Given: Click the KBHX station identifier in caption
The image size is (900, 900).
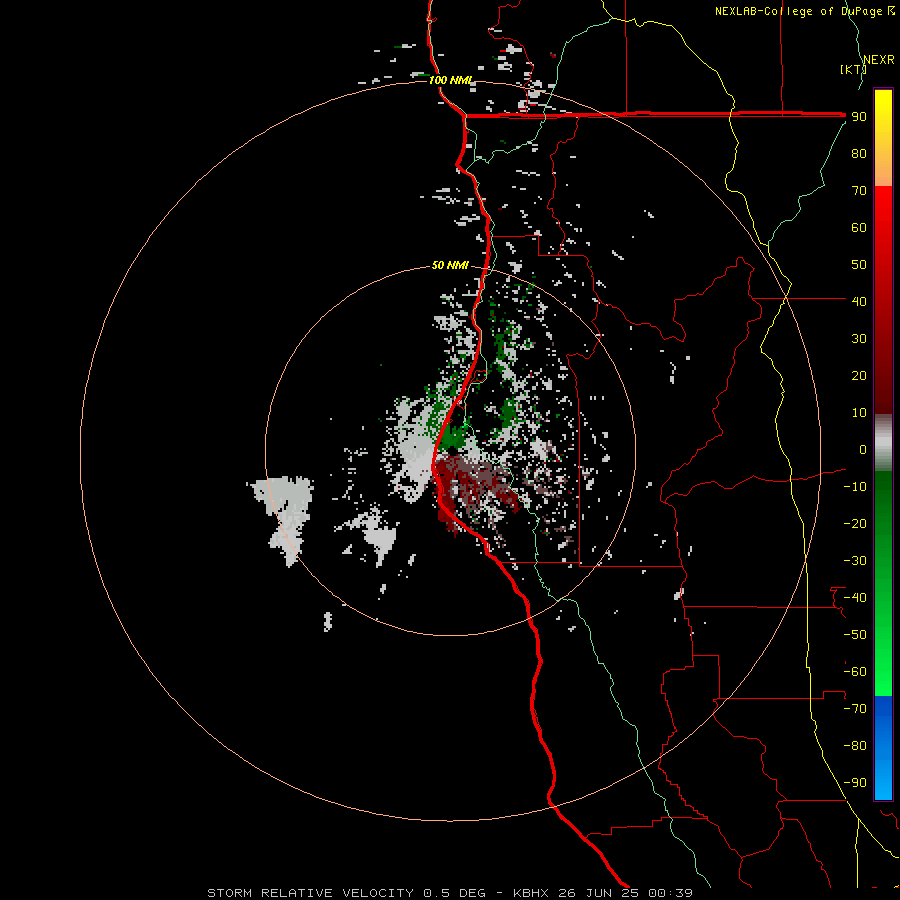Looking at the screenshot, I should click(531, 893).
